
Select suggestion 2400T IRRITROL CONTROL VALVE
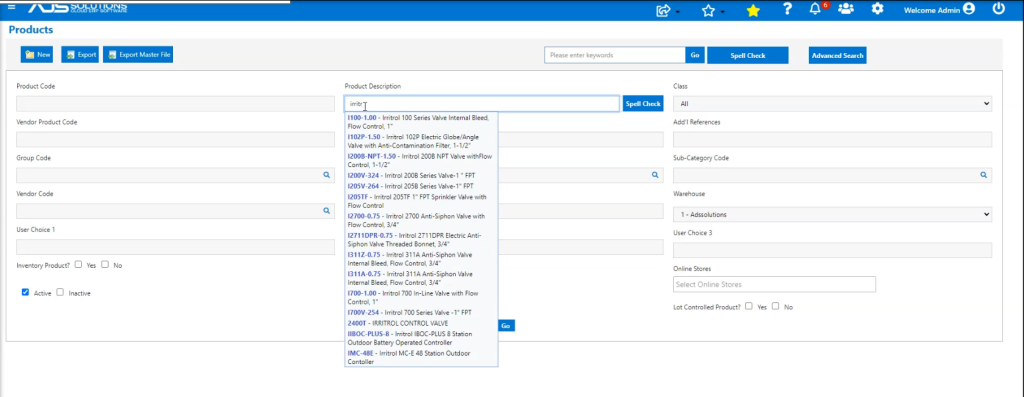point(421,323)
